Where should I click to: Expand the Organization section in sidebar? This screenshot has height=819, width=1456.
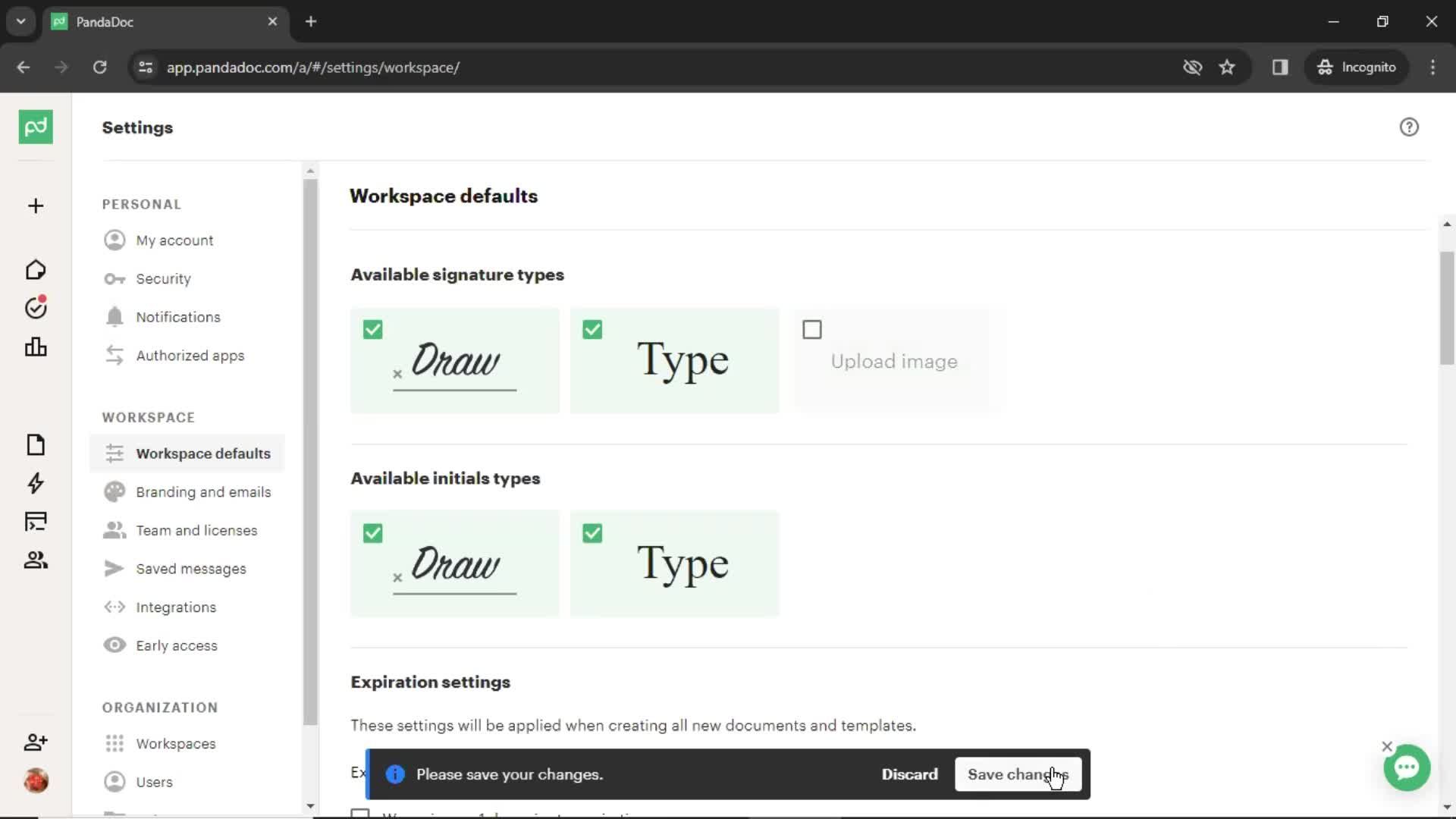click(160, 707)
